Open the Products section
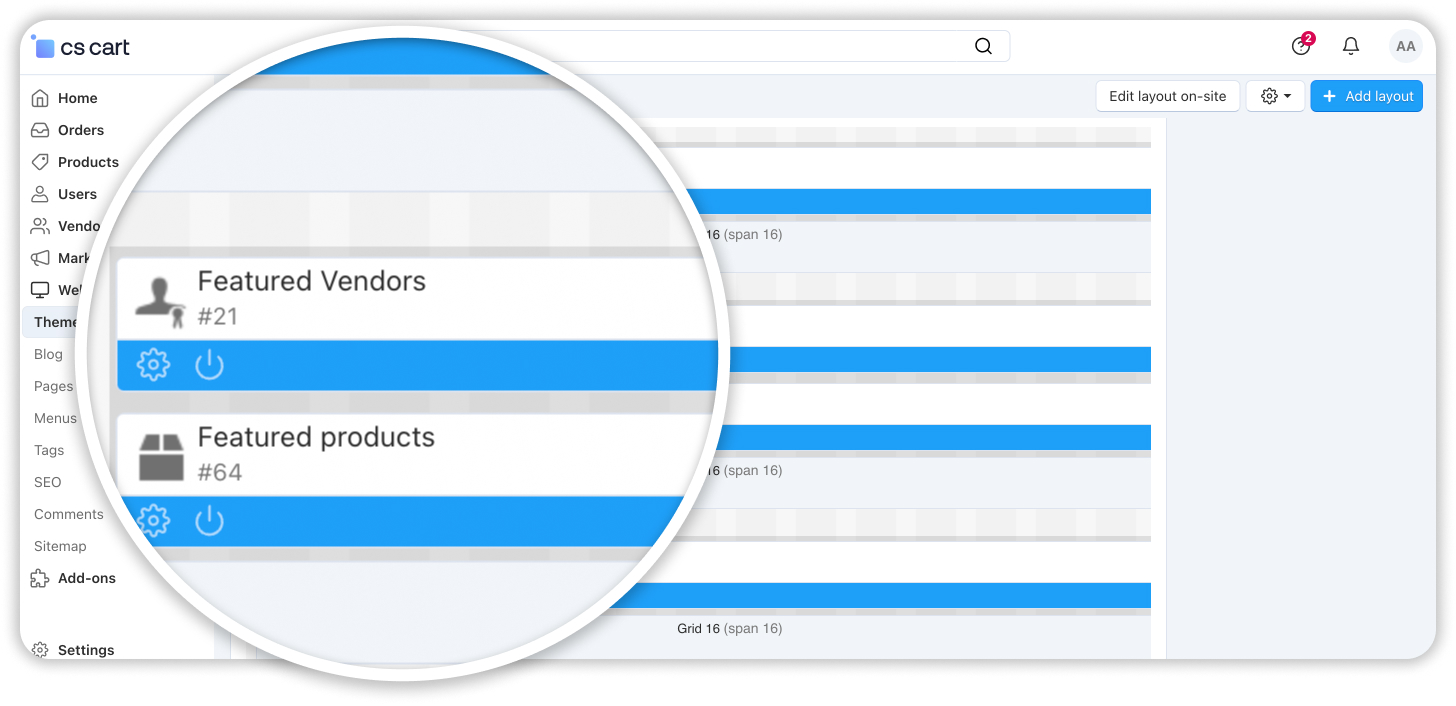The image size is (1456, 706). (x=88, y=162)
